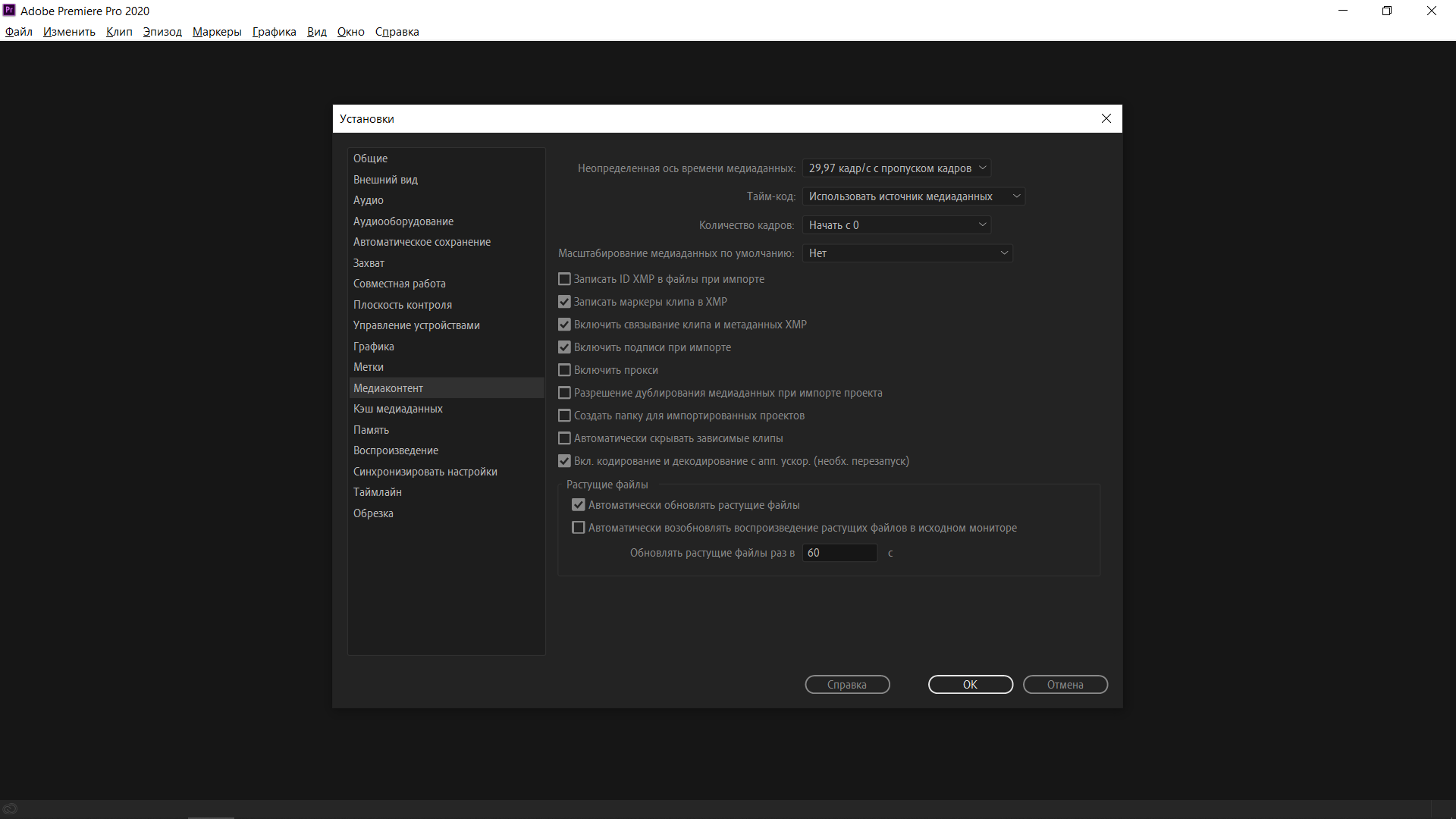Close the Установки dialog with X
1456x819 pixels.
(1106, 118)
